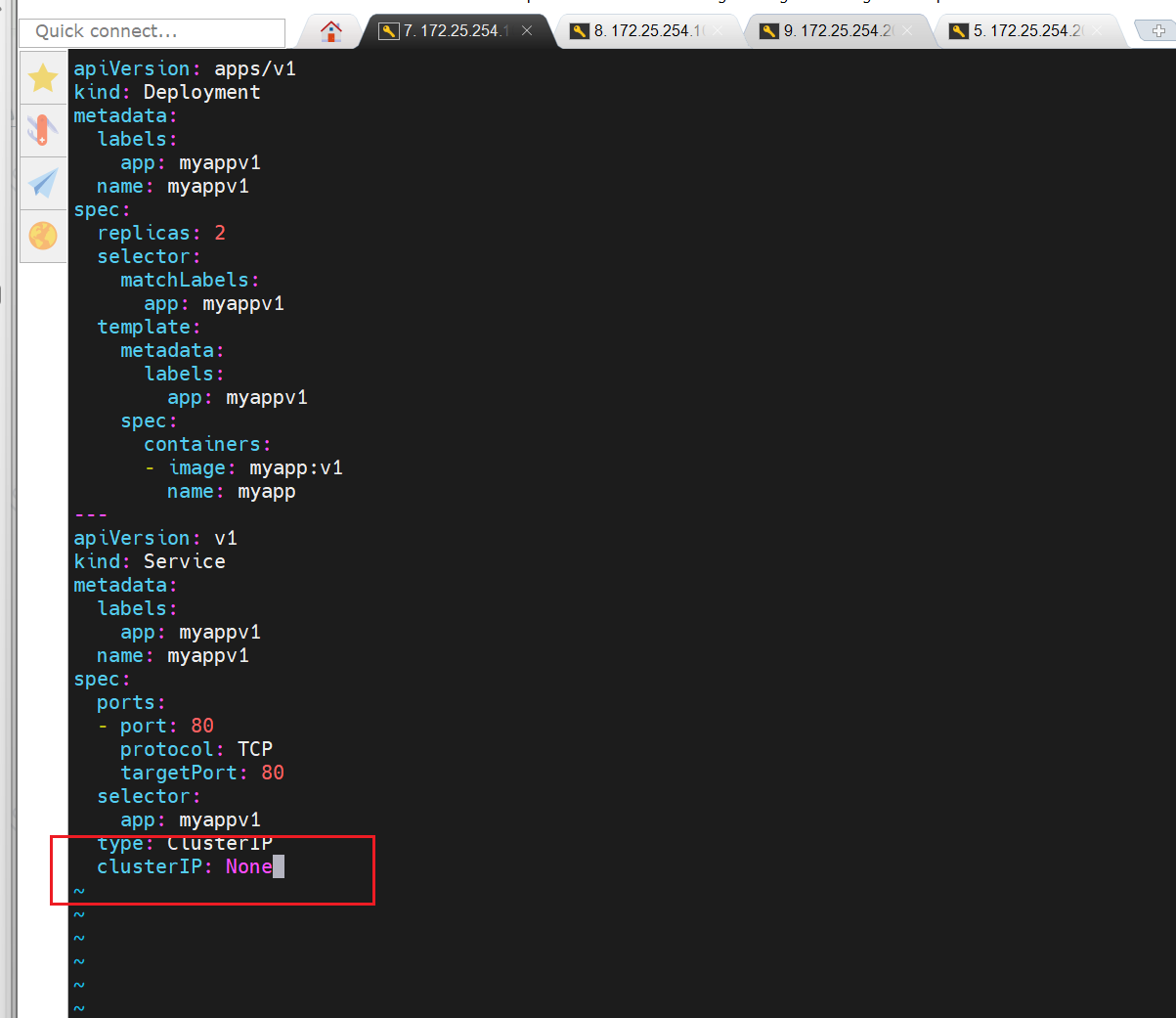The width and height of the screenshot is (1176, 1018).
Task: Click the 'protocol: TCP' line
Action: pyautogui.click(x=196, y=749)
